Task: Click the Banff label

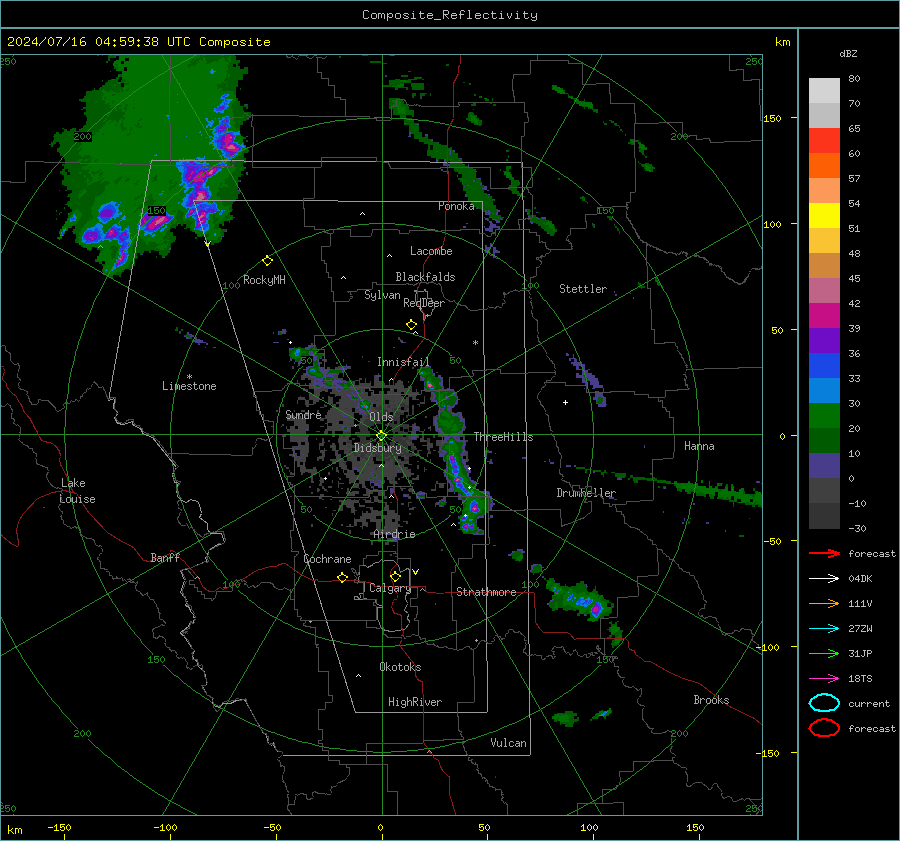Action: point(165,558)
